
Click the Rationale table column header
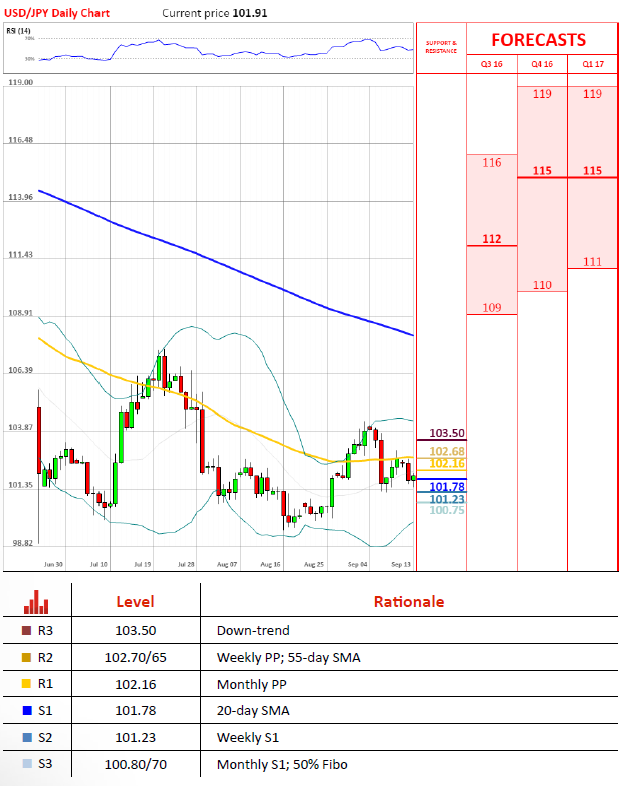coord(409,602)
